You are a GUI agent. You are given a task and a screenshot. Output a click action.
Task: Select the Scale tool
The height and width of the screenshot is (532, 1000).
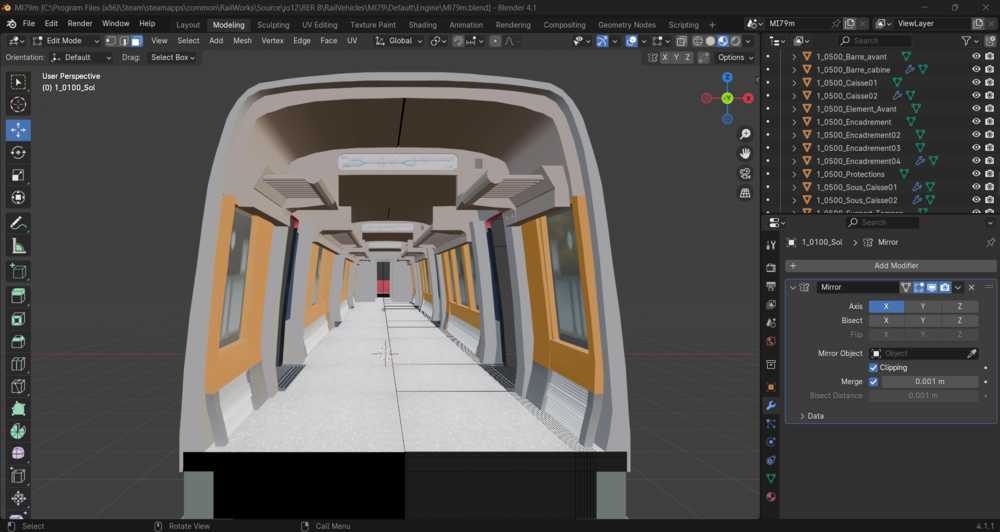pos(18,175)
